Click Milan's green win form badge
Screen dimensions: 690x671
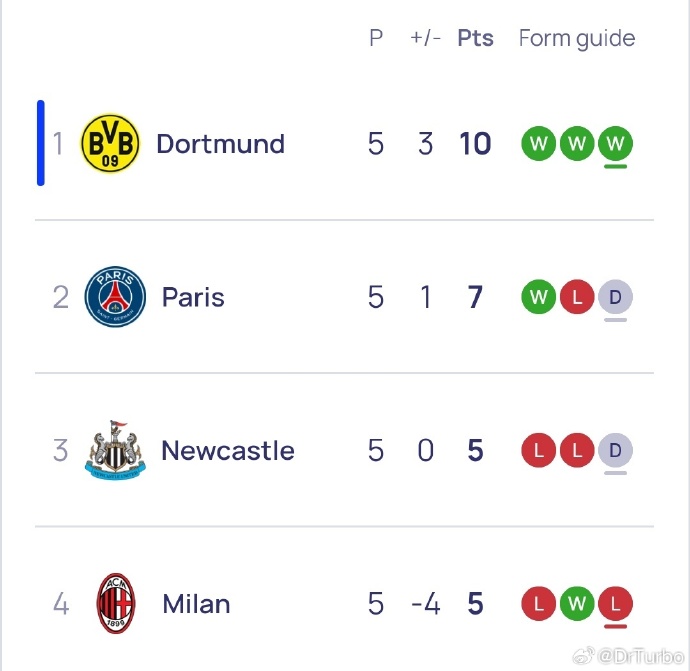coord(577,604)
